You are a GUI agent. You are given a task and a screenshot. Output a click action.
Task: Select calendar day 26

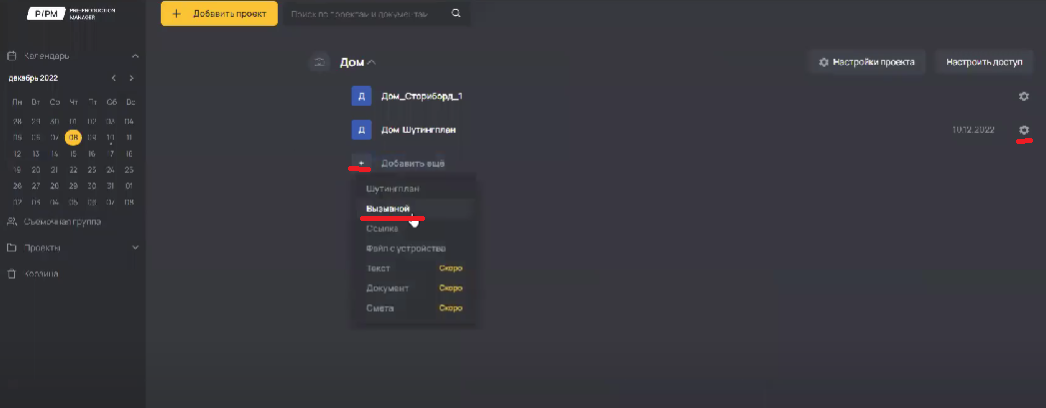(x=17, y=185)
